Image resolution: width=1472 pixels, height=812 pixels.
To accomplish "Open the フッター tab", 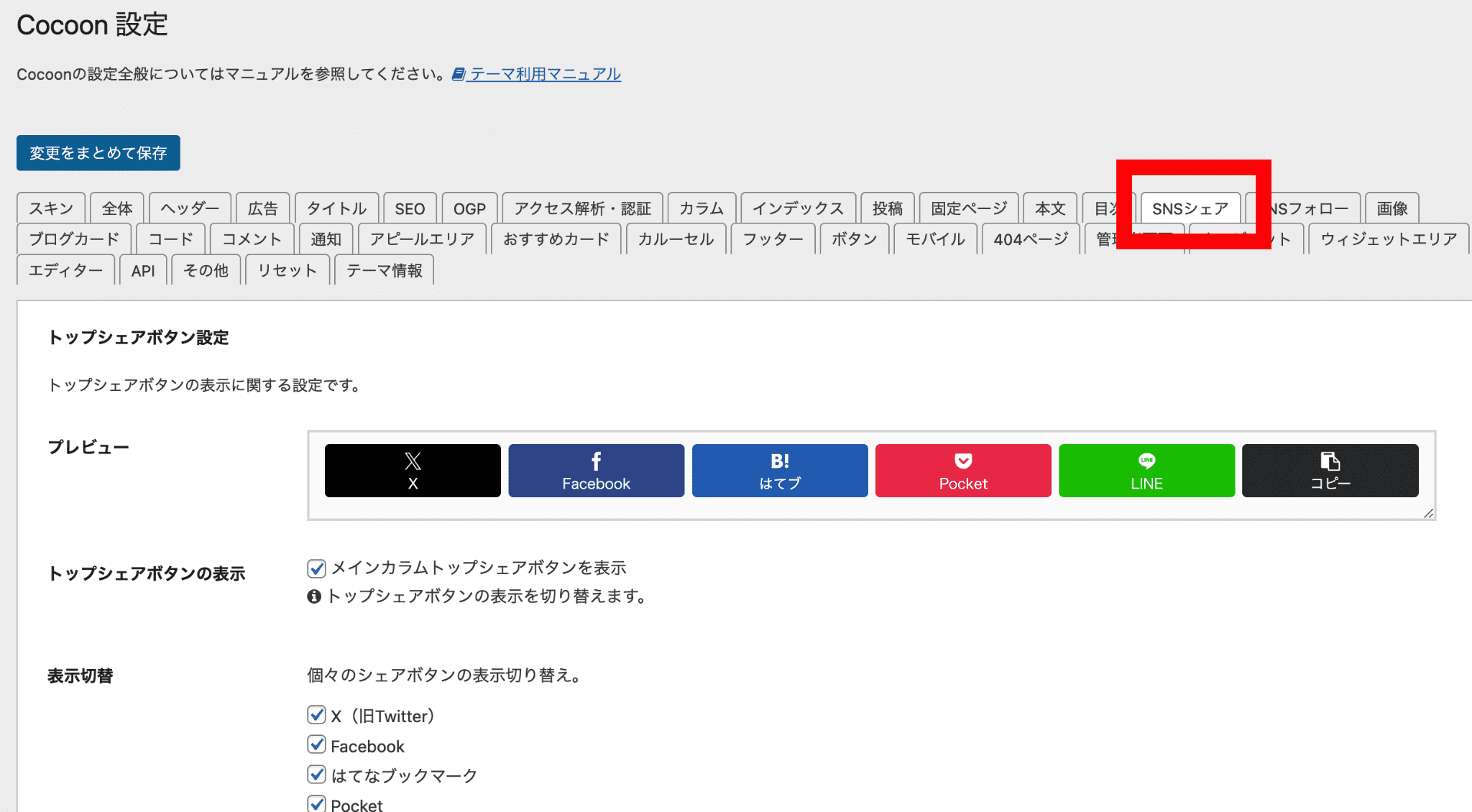I will [773, 239].
